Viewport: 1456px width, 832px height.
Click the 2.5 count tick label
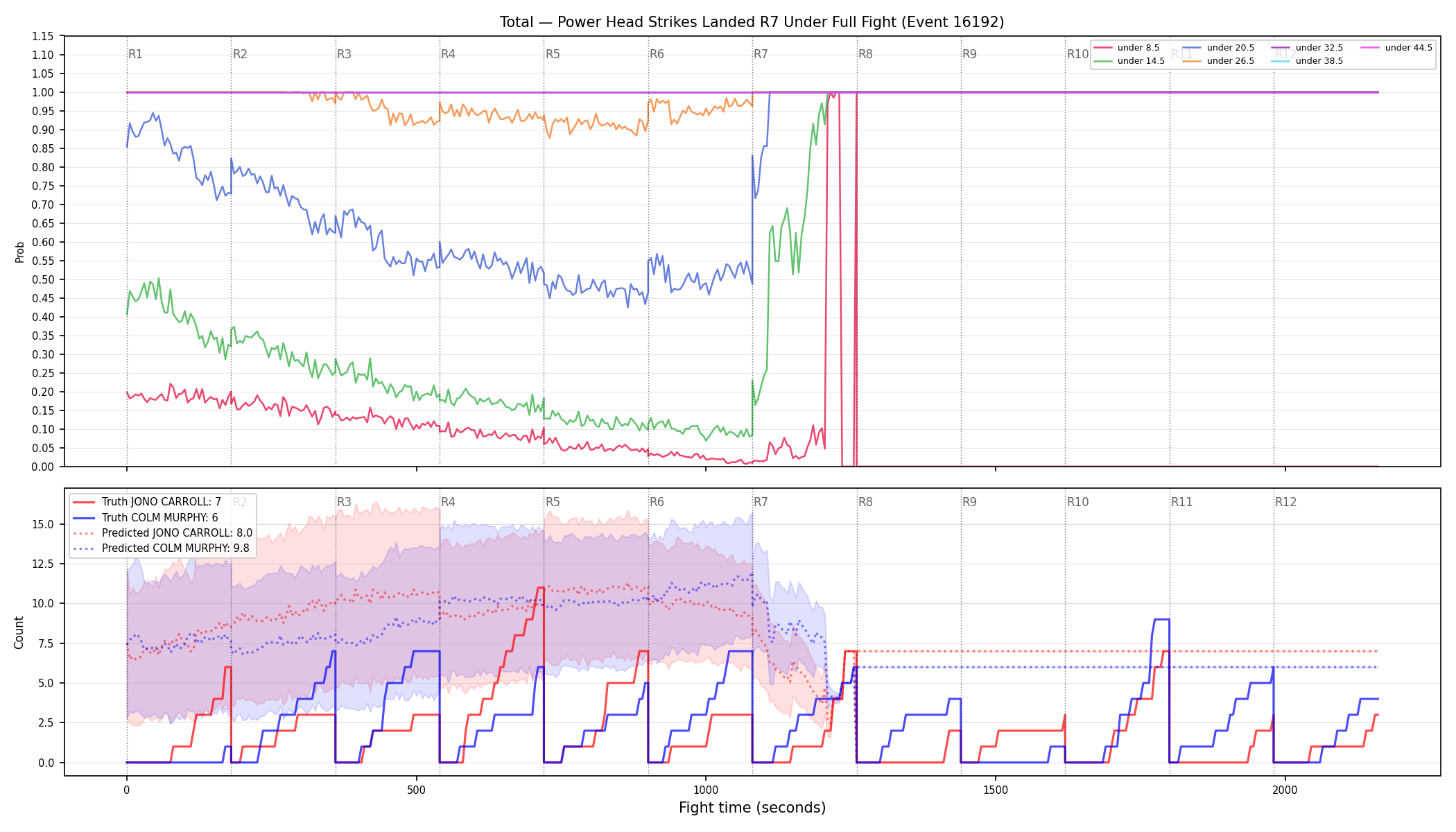[x=46, y=722]
